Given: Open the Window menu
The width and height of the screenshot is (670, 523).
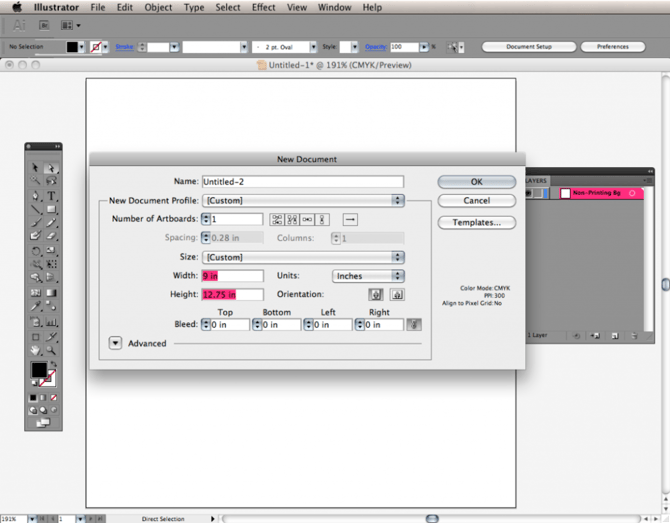Looking at the screenshot, I should point(334,7).
